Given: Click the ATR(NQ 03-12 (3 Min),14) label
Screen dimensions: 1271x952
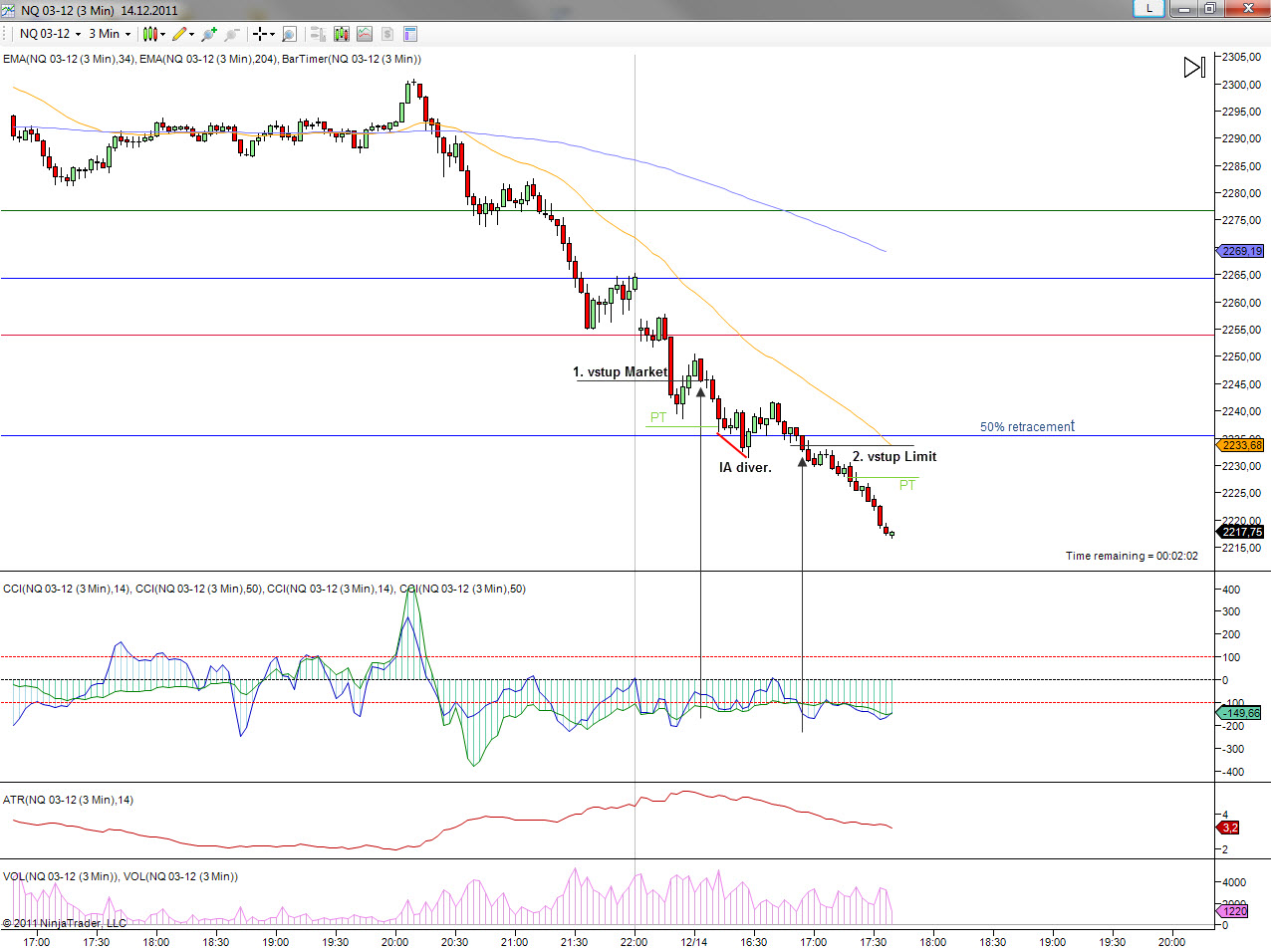Looking at the screenshot, I should click(68, 800).
